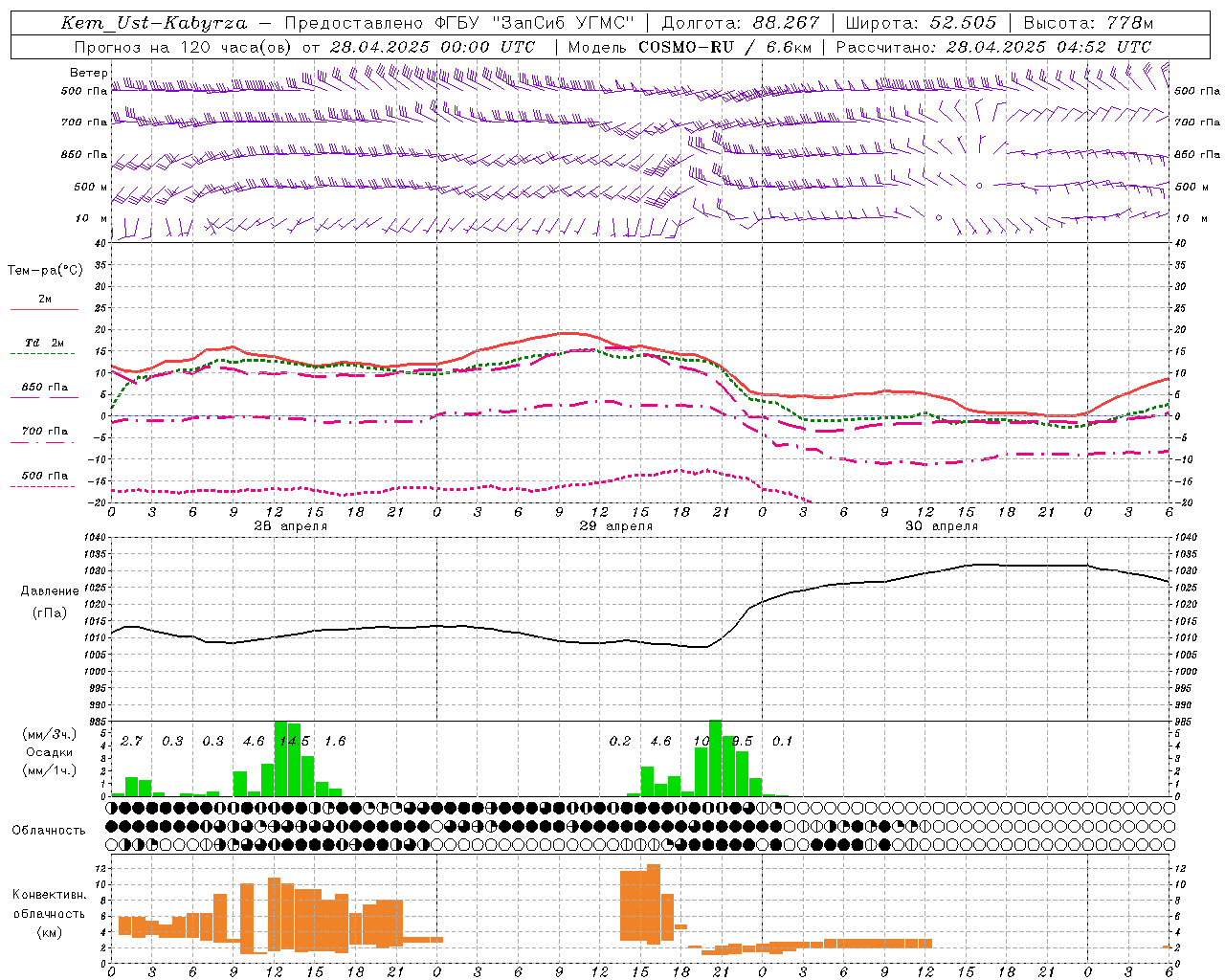Screen dimensions: 1225x980
Task: Click the 30 апреля date label
Action: [x=941, y=526]
